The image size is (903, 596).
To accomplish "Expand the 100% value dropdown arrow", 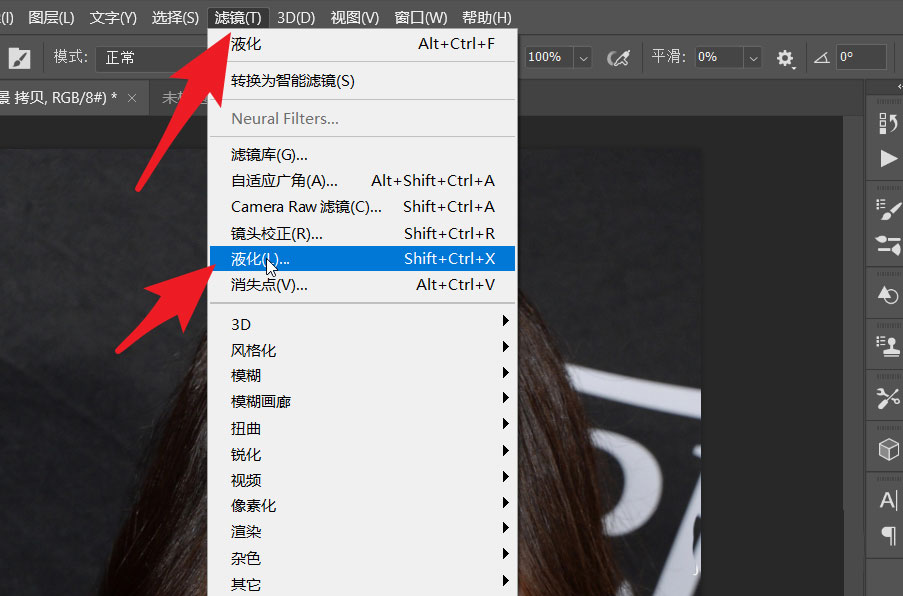I will tap(583, 58).
